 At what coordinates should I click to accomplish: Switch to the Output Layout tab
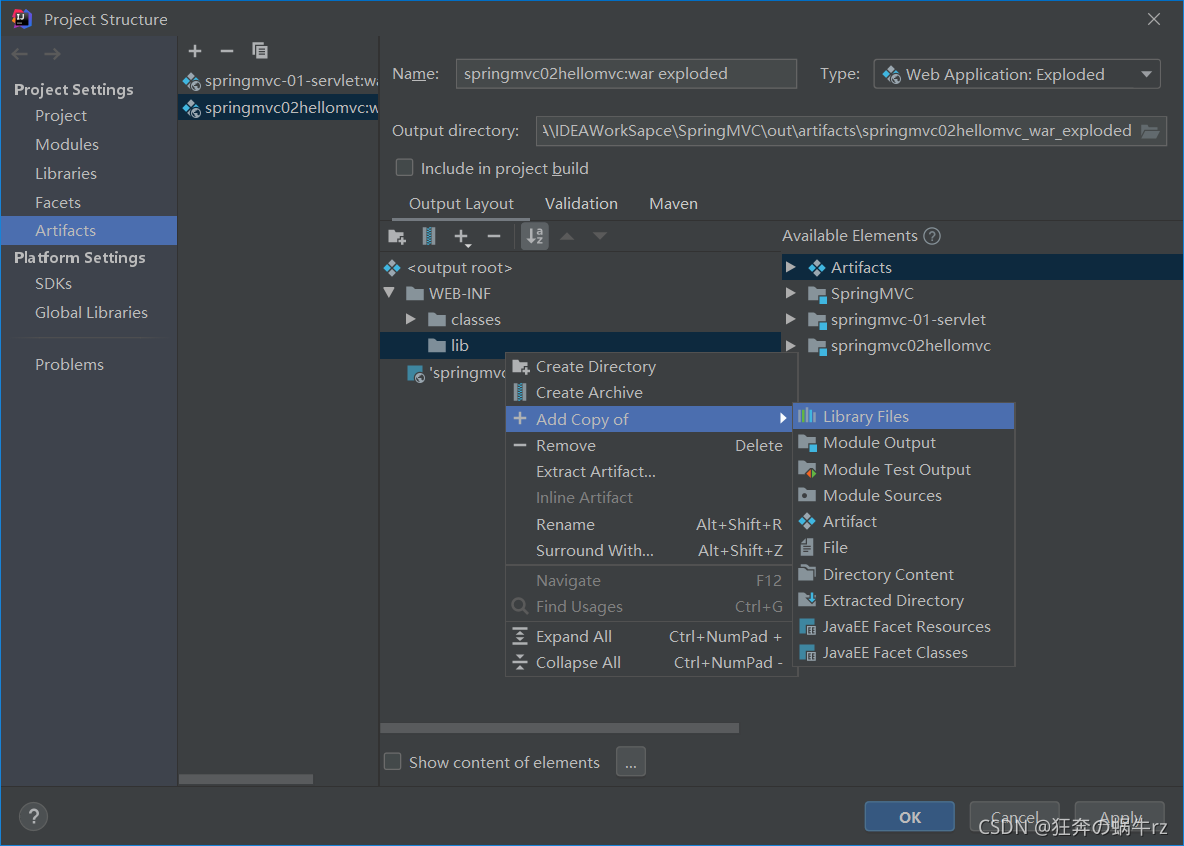tap(461, 204)
